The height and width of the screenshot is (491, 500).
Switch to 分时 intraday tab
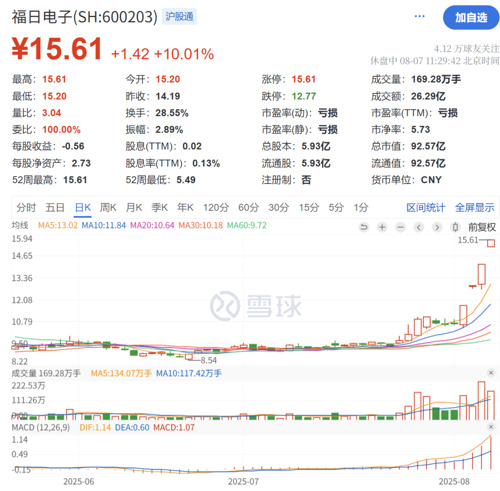26,208
